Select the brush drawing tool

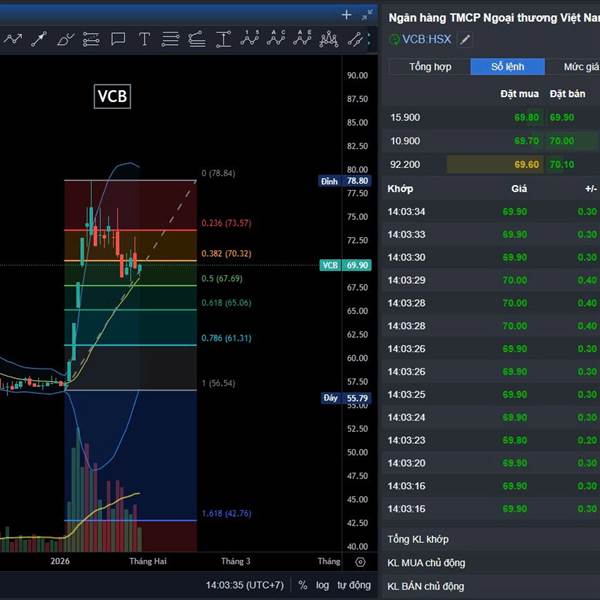pos(65,39)
